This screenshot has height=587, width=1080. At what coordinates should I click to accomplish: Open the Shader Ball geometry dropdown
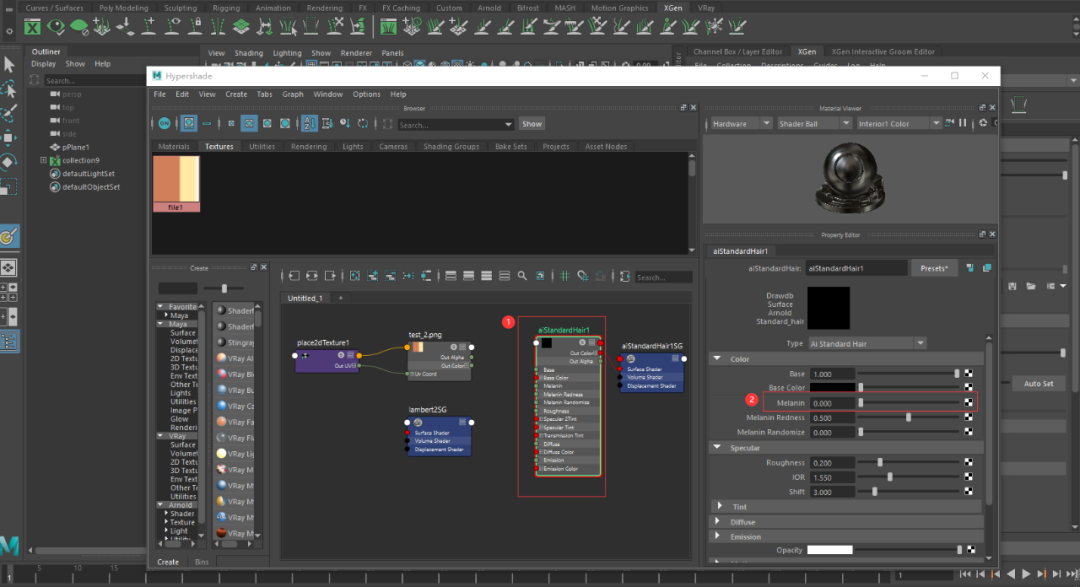[813, 123]
